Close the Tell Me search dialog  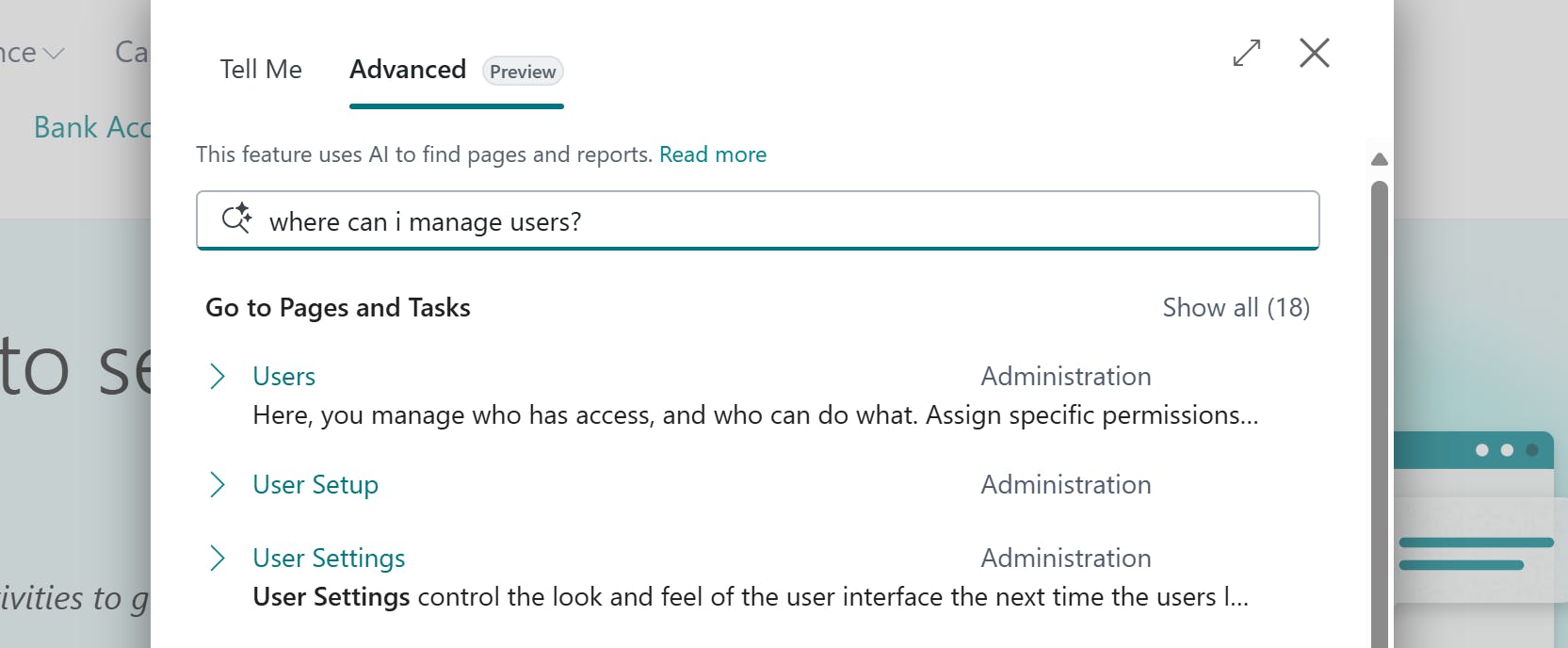click(1314, 53)
